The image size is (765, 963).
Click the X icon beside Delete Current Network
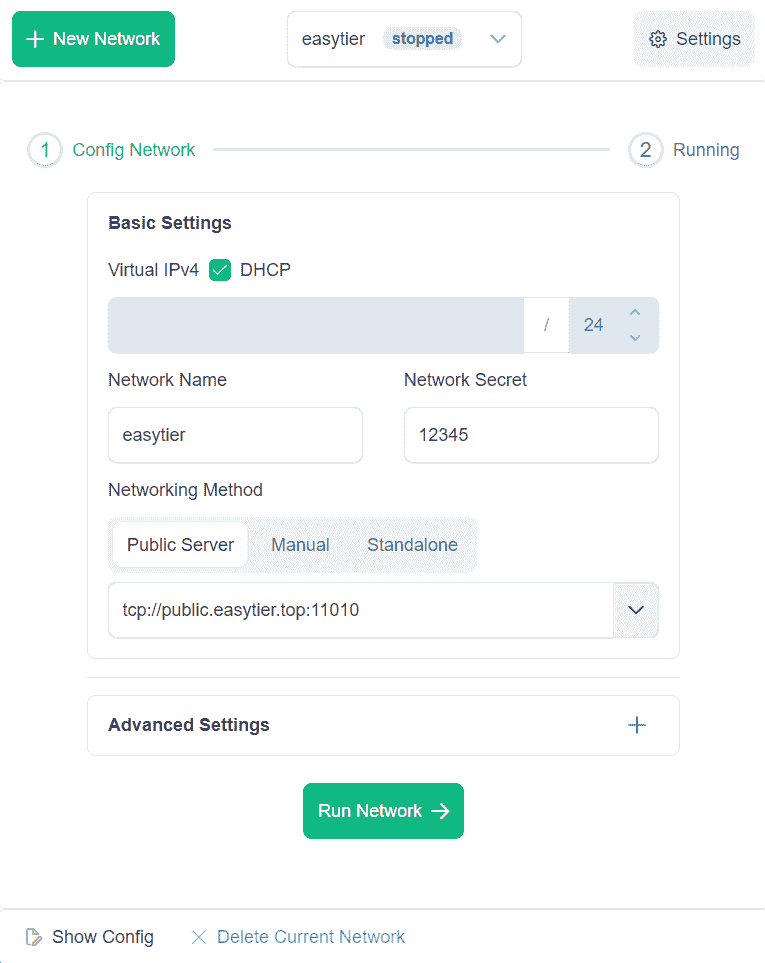tap(198, 937)
